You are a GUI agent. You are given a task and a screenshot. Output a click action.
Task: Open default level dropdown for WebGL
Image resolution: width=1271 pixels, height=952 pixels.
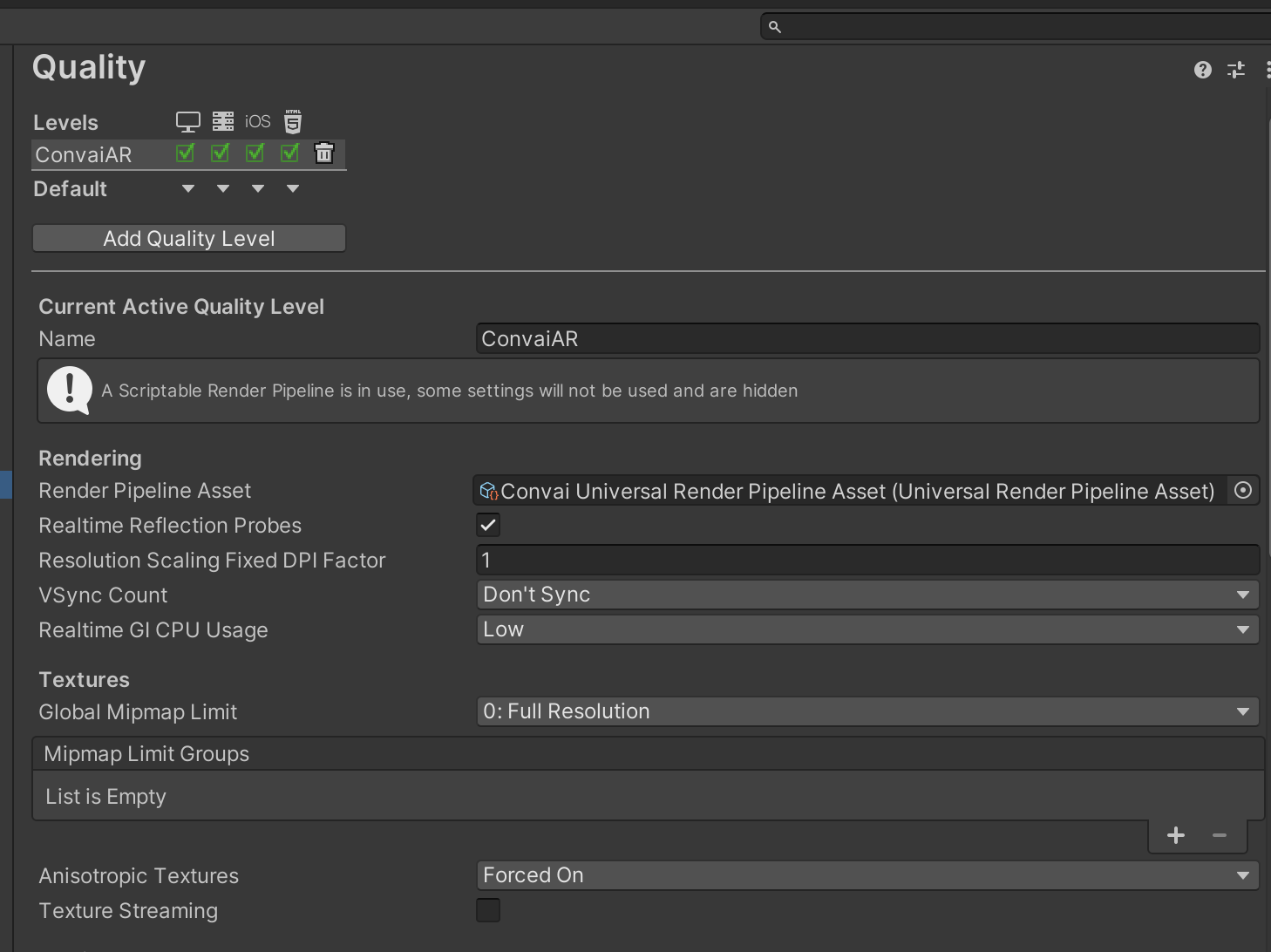pos(293,188)
